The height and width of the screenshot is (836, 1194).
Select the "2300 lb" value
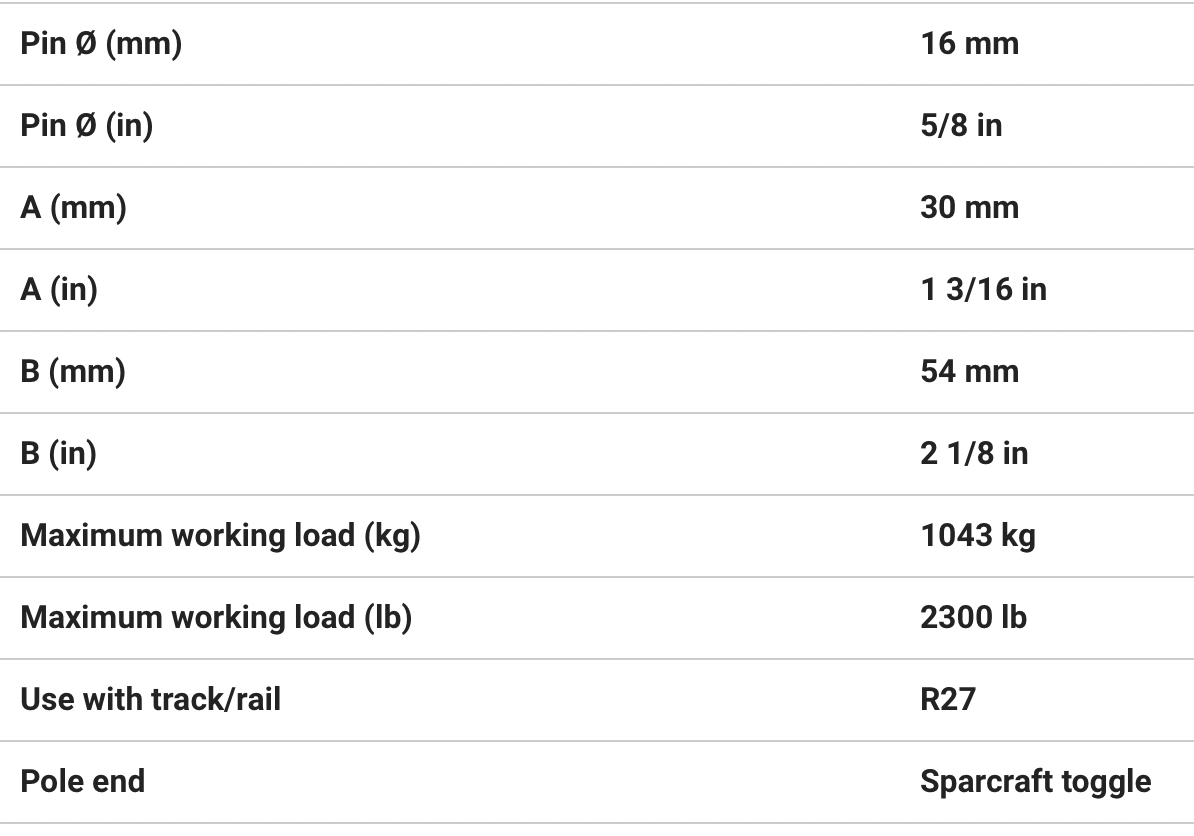[x=973, y=618]
